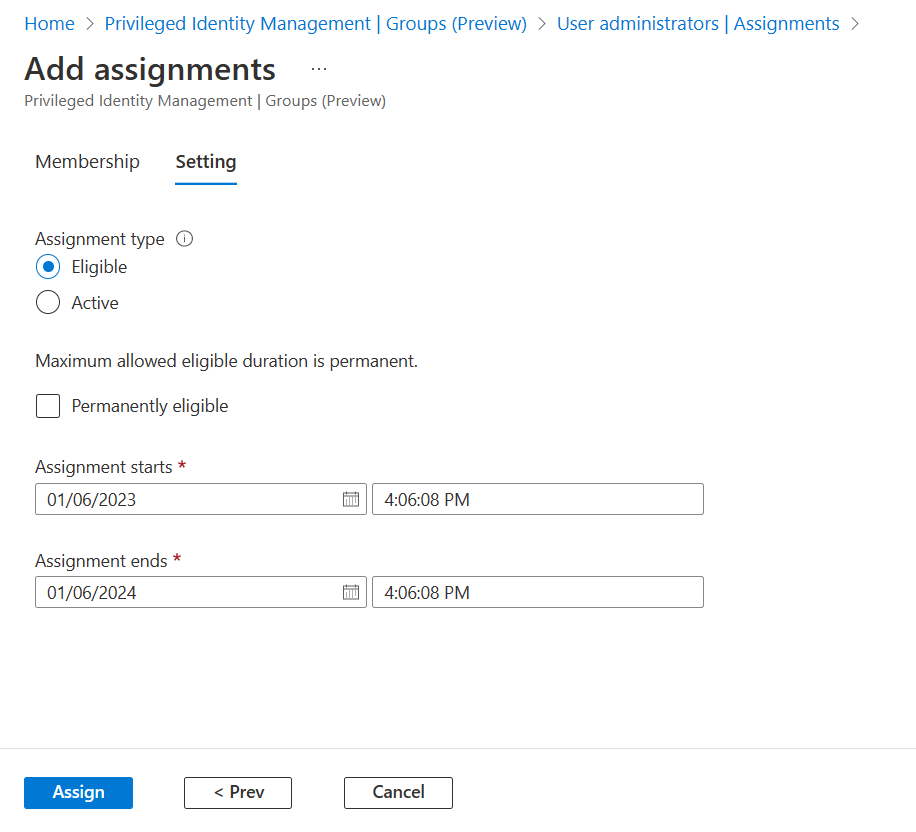The height and width of the screenshot is (832, 916).
Task: Open the Assignment ends calendar picker icon
Action: pyautogui.click(x=351, y=592)
